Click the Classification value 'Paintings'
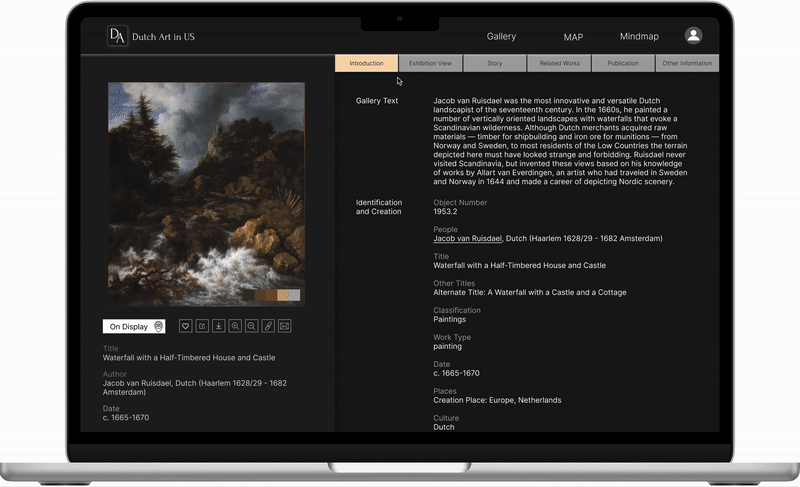Viewport: 800px width, 487px height. pyautogui.click(x=449, y=319)
